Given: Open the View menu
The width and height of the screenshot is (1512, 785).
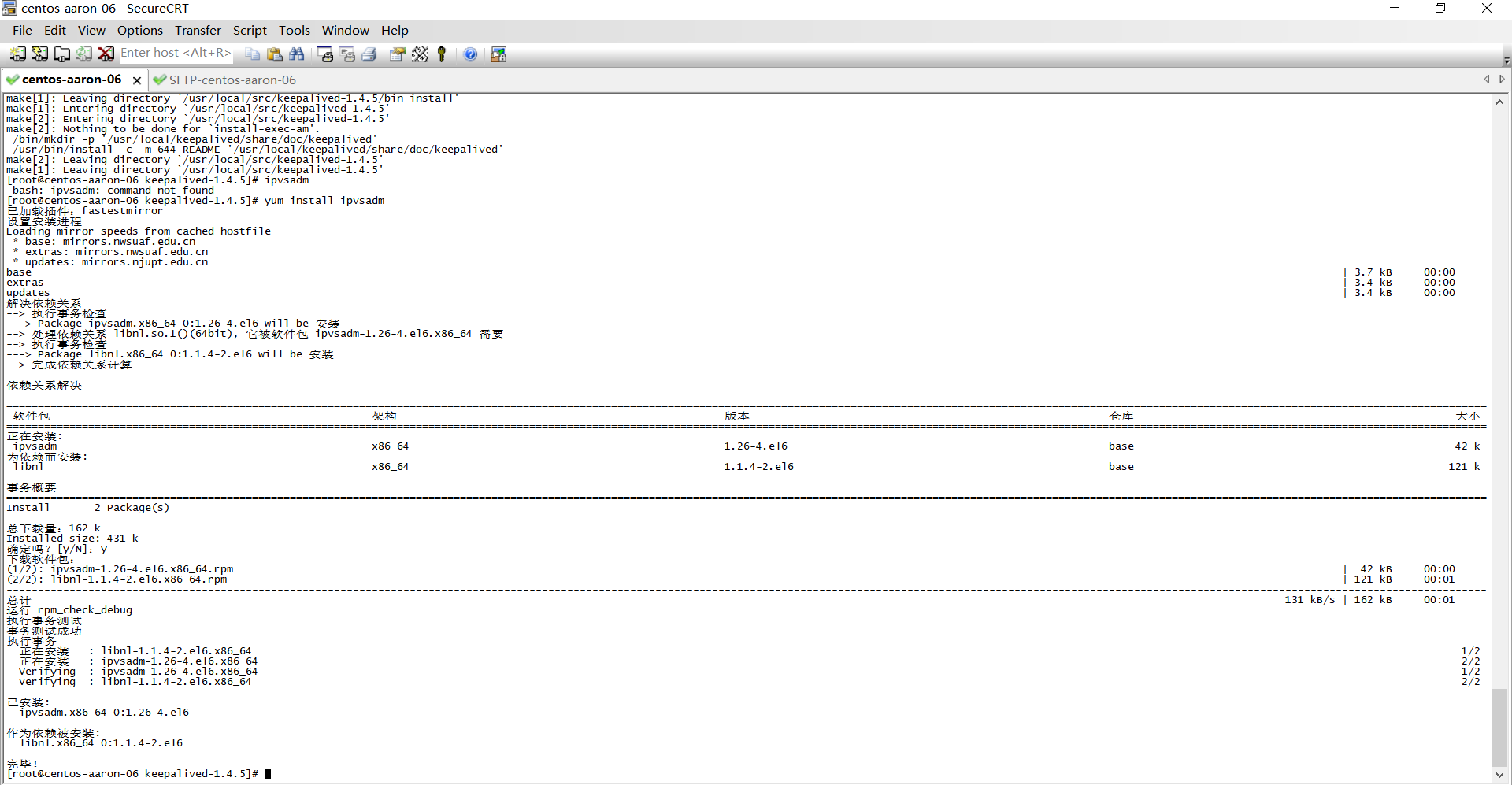Looking at the screenshot, I should pyautogui.click(x=91, y=30).
